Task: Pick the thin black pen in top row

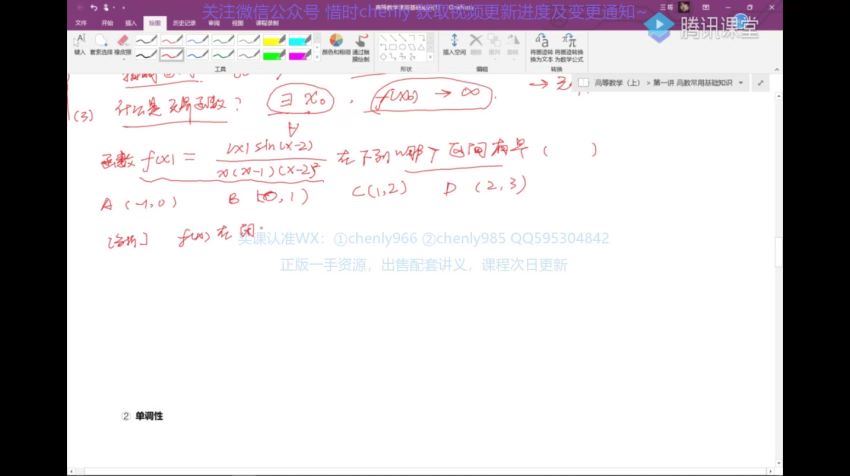Action: click(x=146, y=40)
